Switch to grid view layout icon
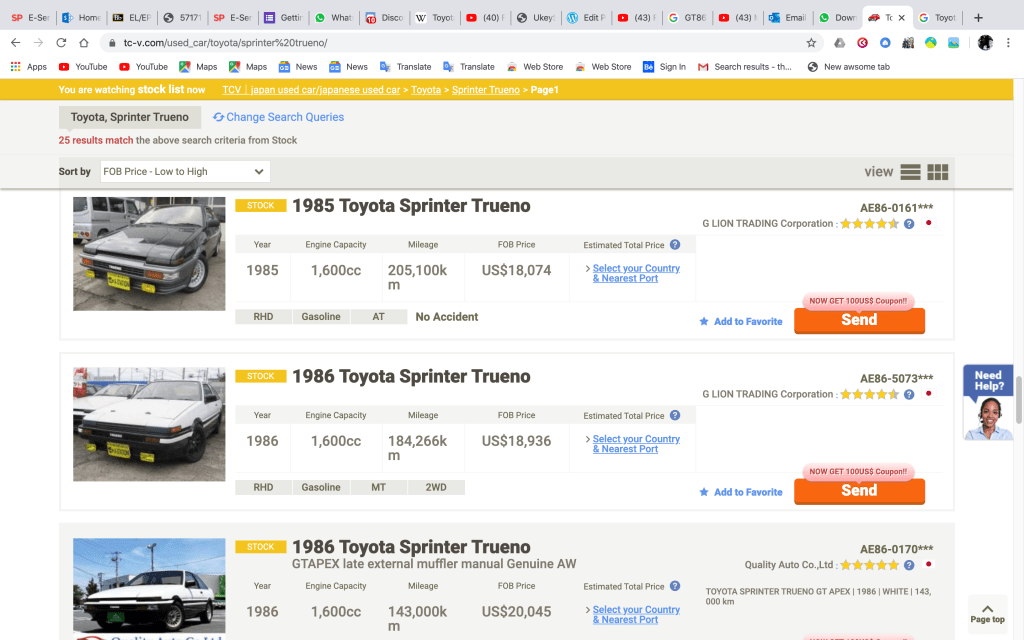 click(x=937, y=172)
